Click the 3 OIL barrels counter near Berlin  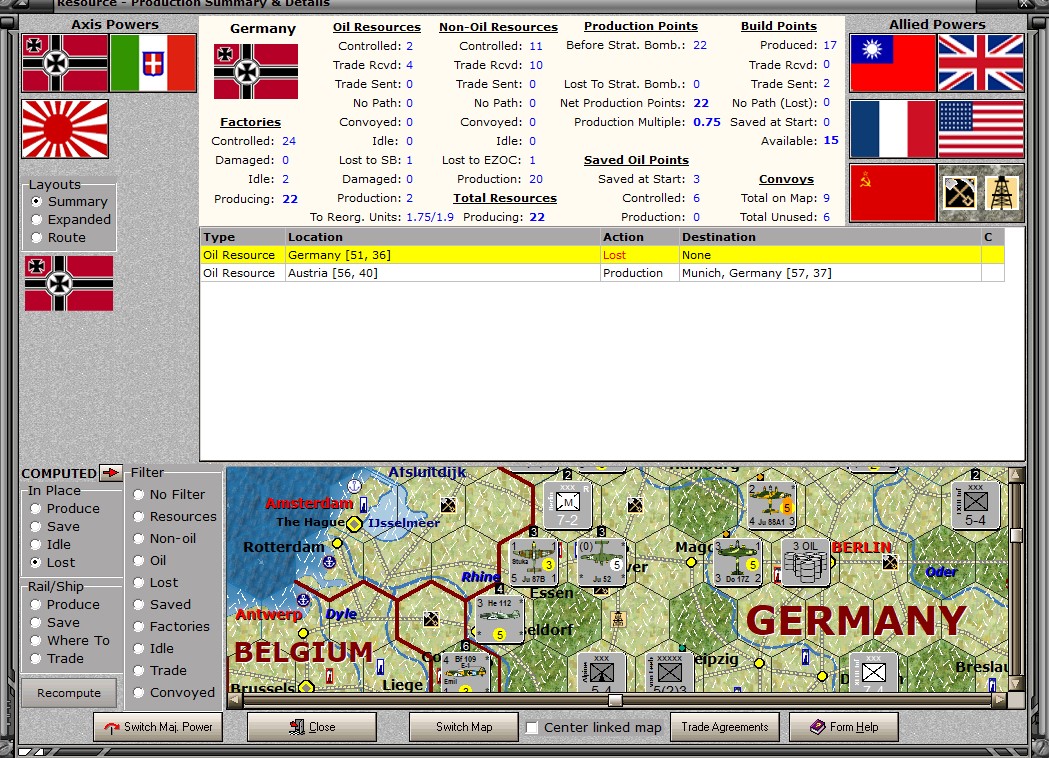point(805,562)
